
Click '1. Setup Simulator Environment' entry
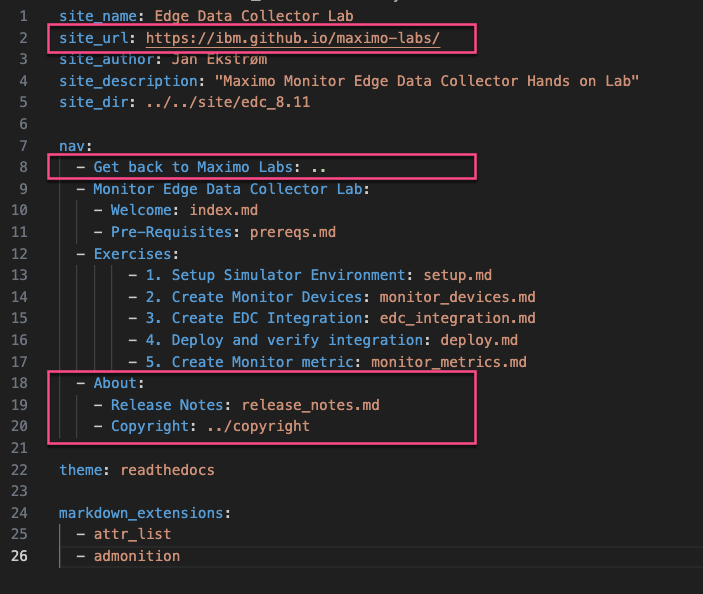(x=275, y=275)
